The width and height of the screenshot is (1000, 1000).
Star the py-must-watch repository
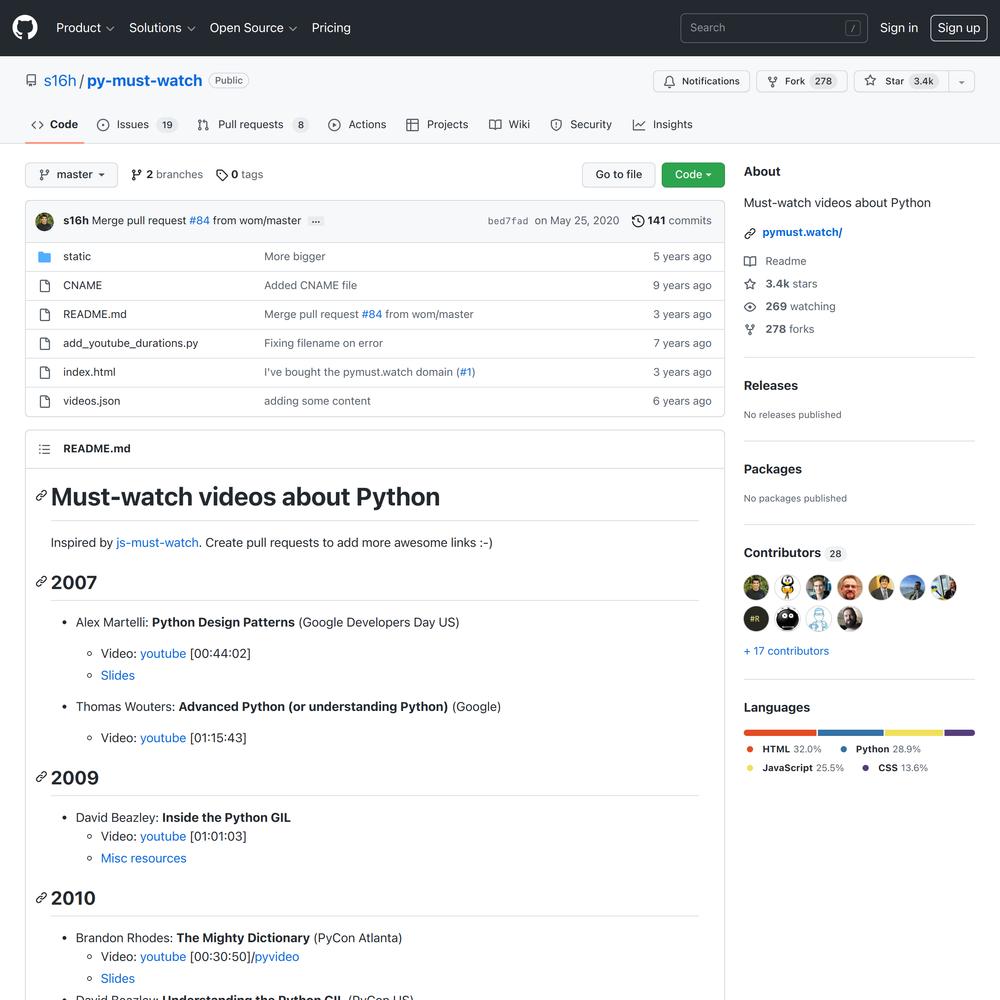pyautogui.click(x=901, y=82)
